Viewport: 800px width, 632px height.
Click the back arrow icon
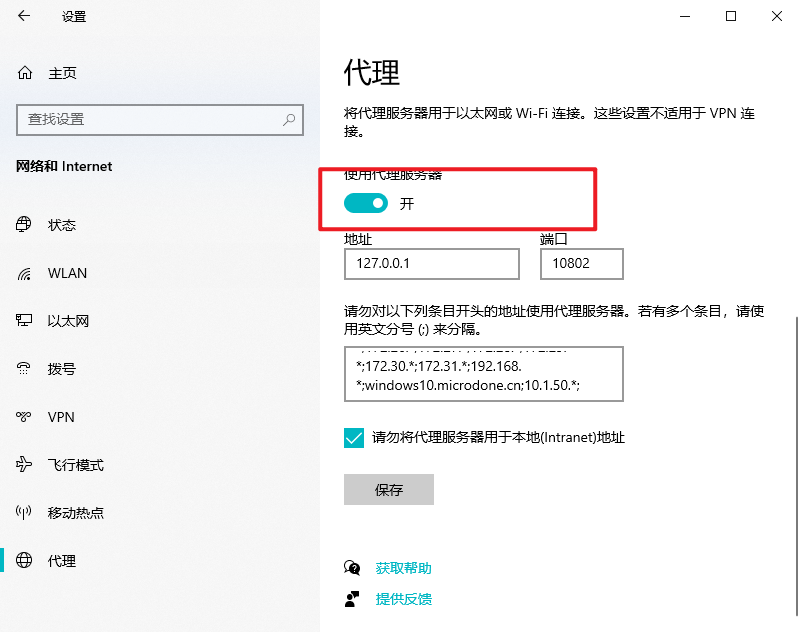point(24,16)
